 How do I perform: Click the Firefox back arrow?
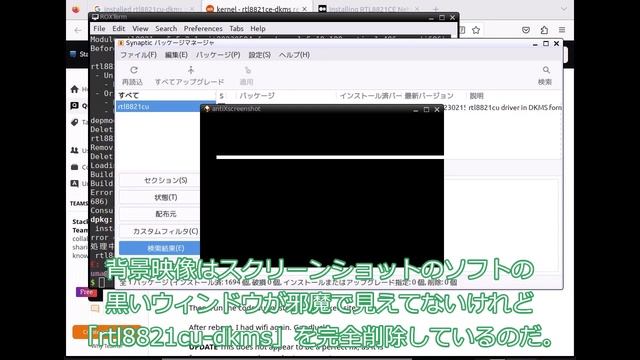(x=78, y=30)
